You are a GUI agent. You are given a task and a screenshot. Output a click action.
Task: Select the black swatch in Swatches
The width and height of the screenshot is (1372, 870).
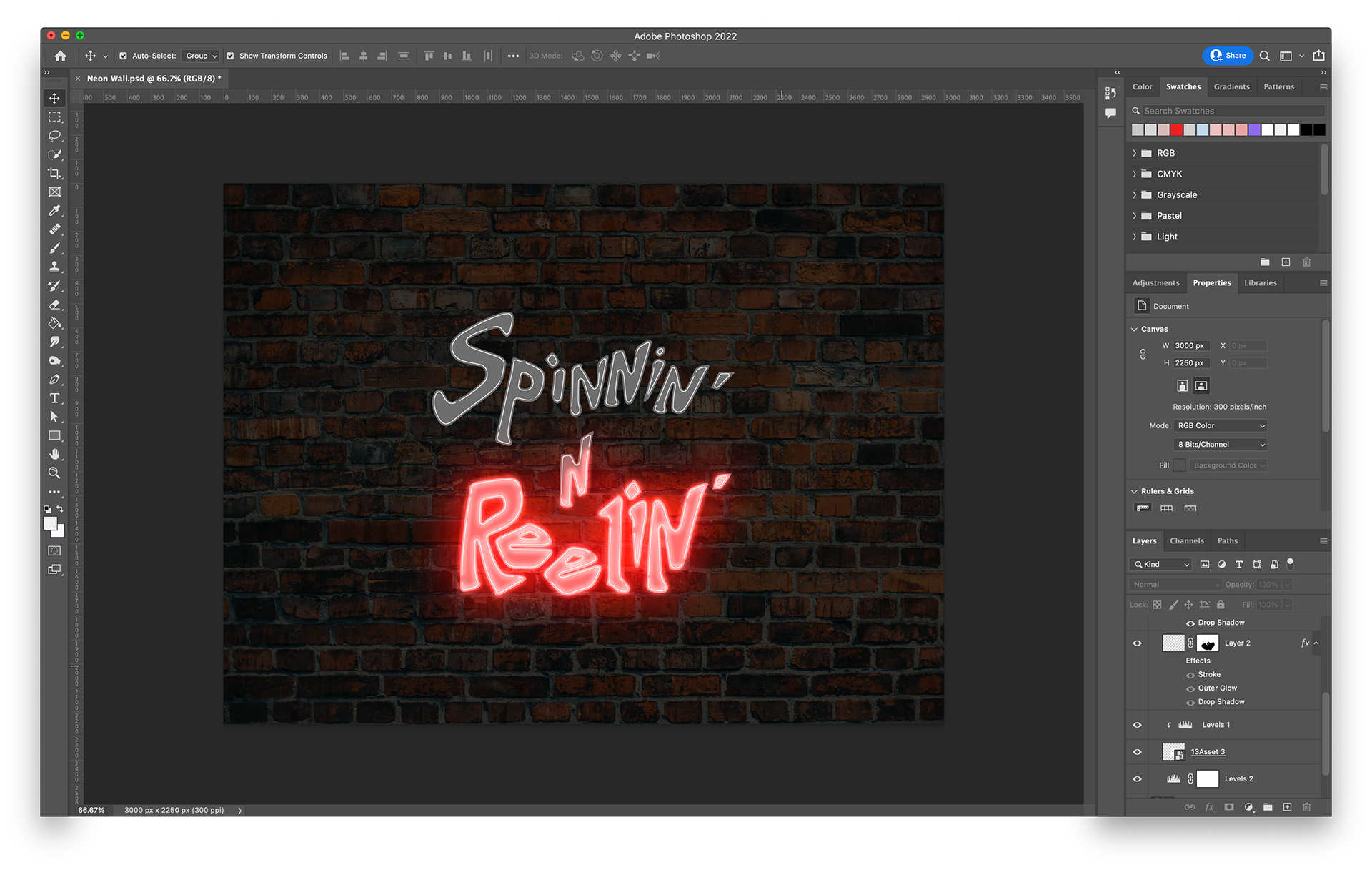point(1306,129)
